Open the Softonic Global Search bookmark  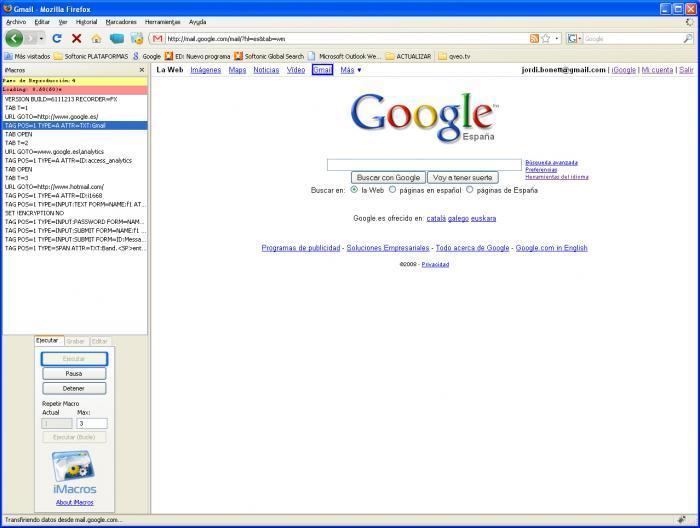coord(269,56)
